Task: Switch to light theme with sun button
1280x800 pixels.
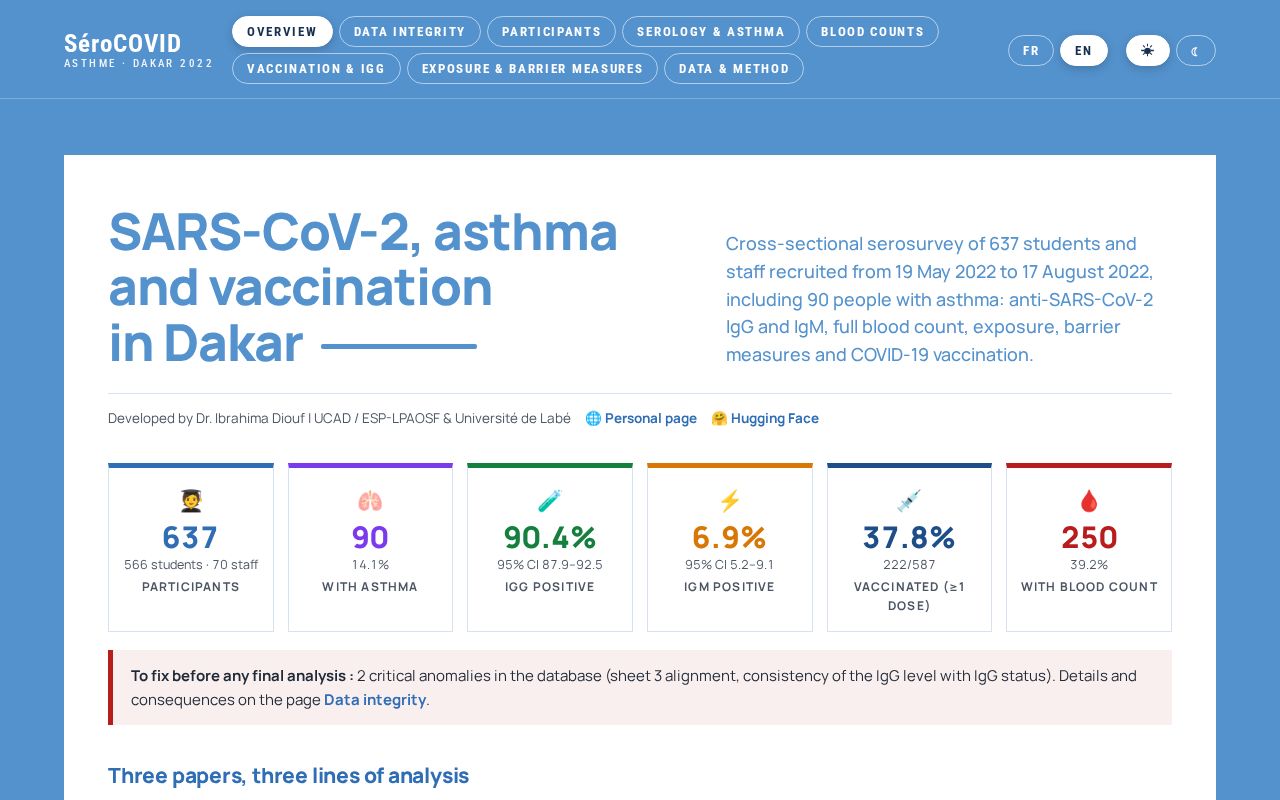Action: pos(1148,50)
